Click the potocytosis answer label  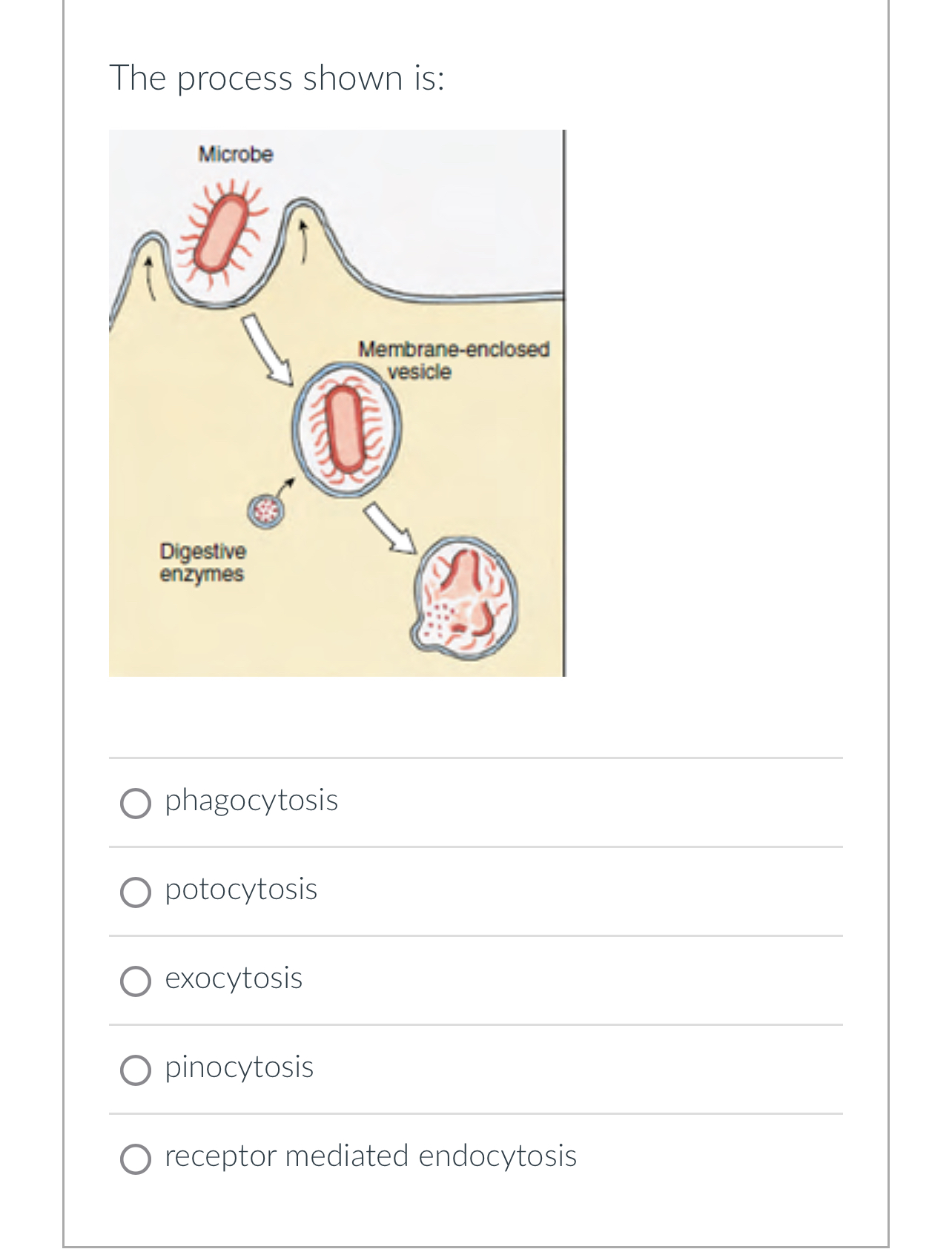tap(241, 889)
